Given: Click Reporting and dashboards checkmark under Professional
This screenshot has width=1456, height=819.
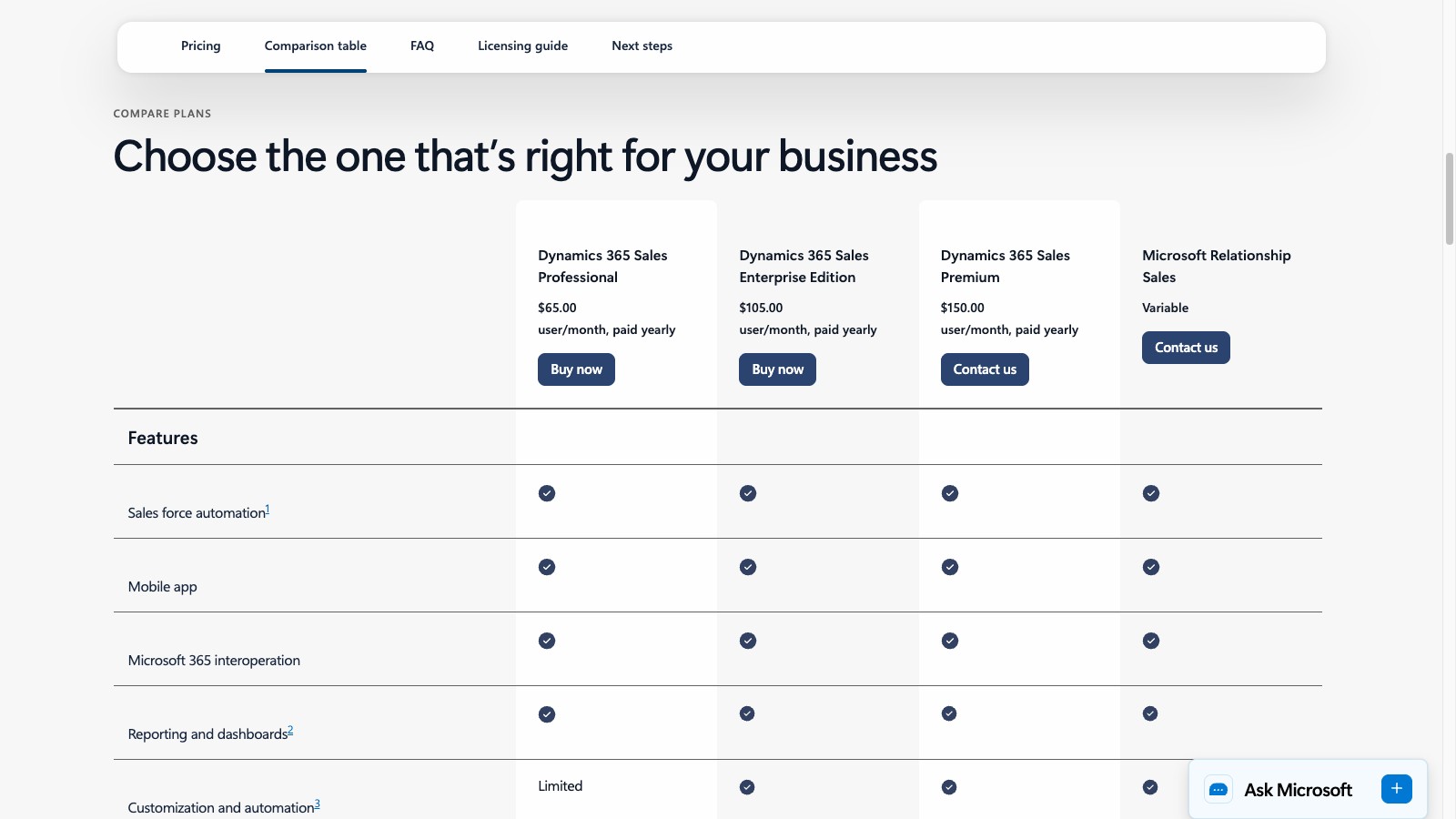Looking at the screenshot, I should pos(547,714).
